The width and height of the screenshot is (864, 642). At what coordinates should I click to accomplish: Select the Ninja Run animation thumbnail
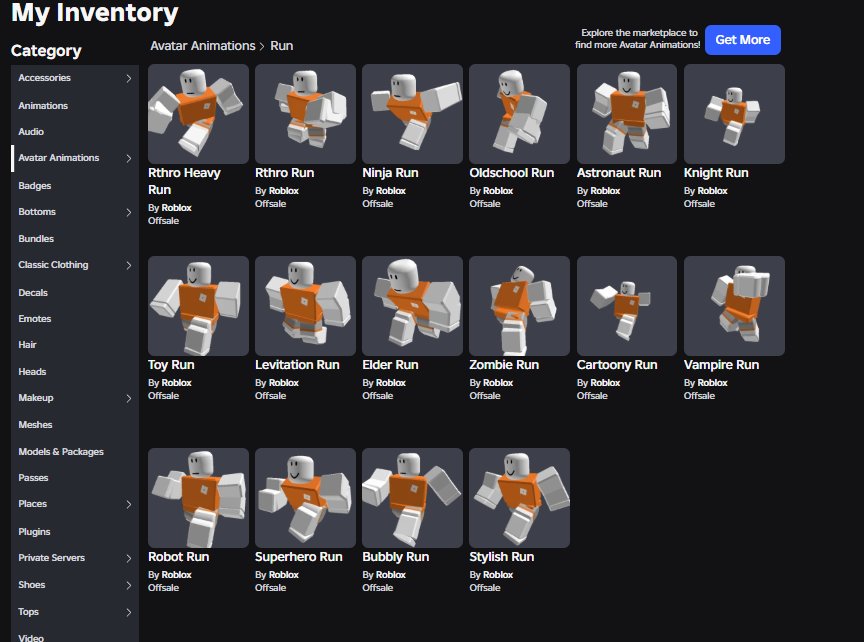pyautogui.click(x=412, y=114)
